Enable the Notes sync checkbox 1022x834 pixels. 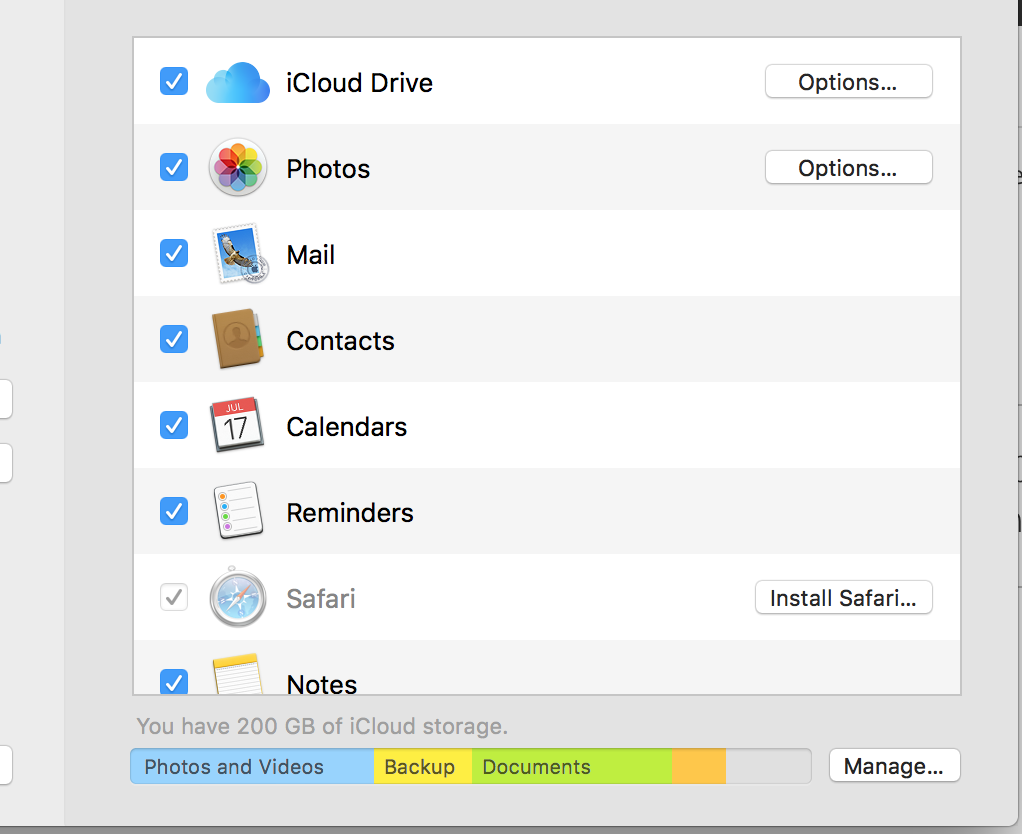173,682
